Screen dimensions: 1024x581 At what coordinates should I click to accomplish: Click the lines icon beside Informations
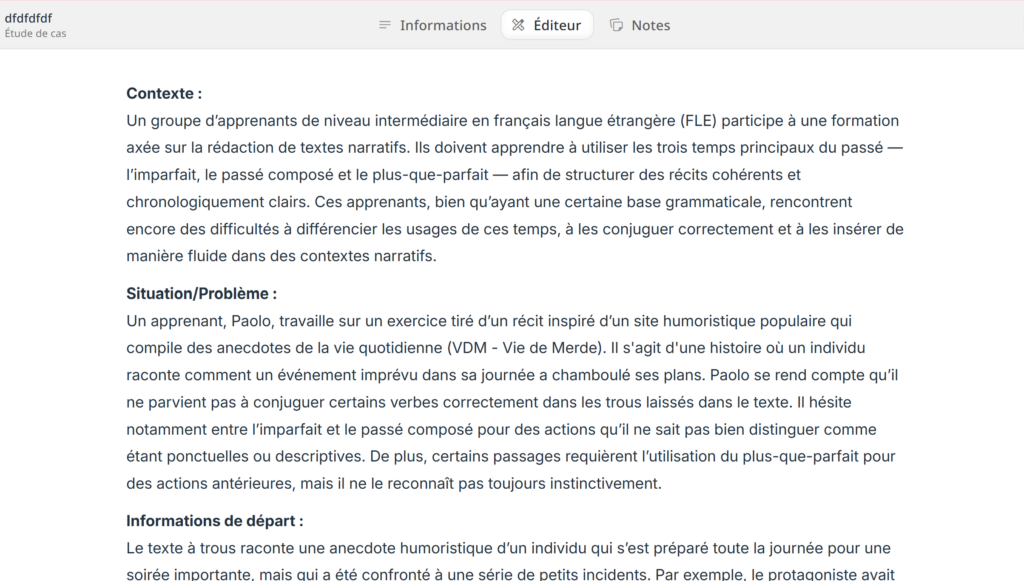pos(385,25)
